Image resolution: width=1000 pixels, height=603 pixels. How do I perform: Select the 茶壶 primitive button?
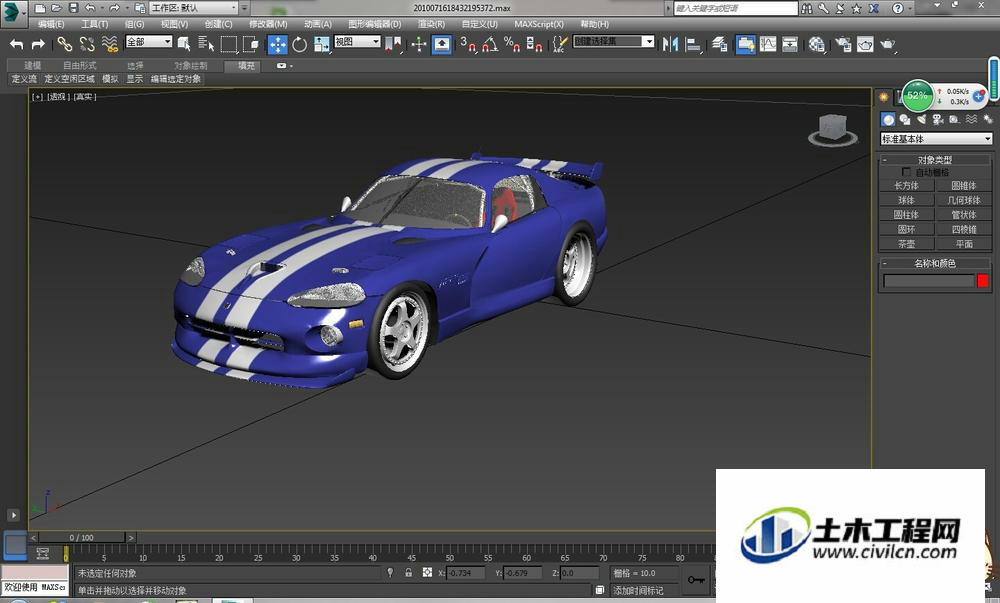(906, 244)
